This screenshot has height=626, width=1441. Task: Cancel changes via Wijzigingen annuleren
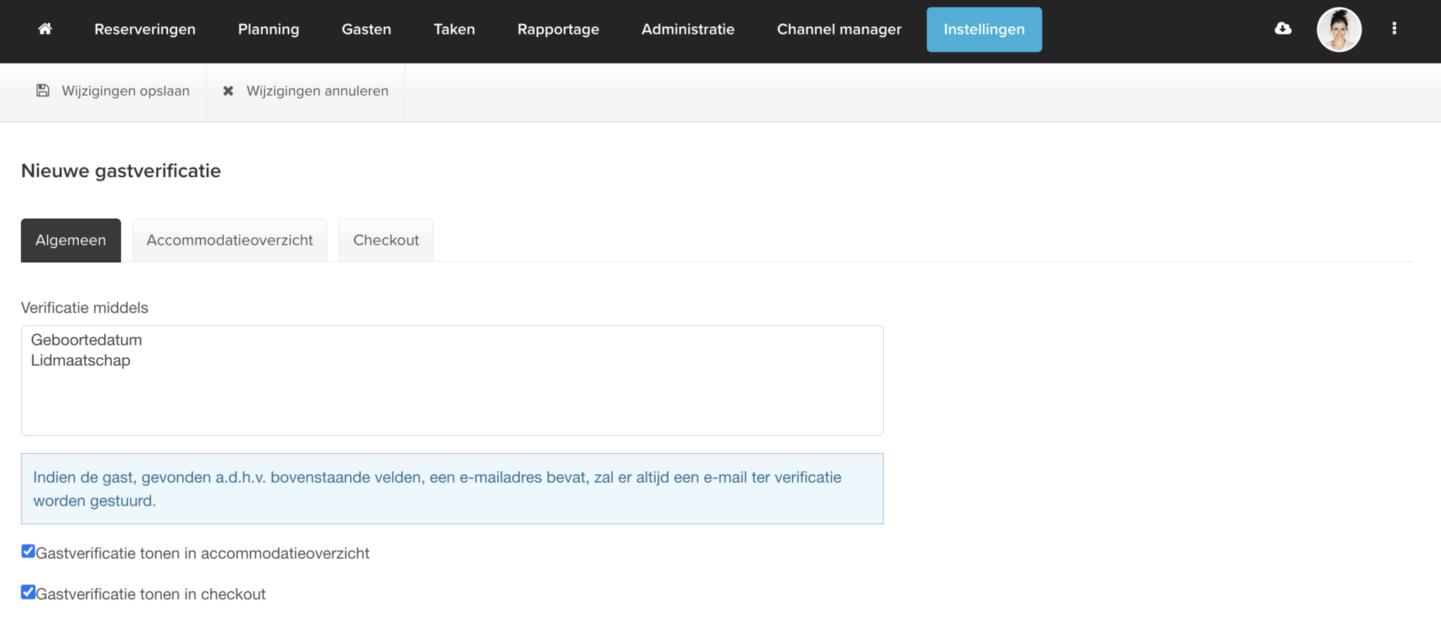pyautogui.click(x=306, y=91)
